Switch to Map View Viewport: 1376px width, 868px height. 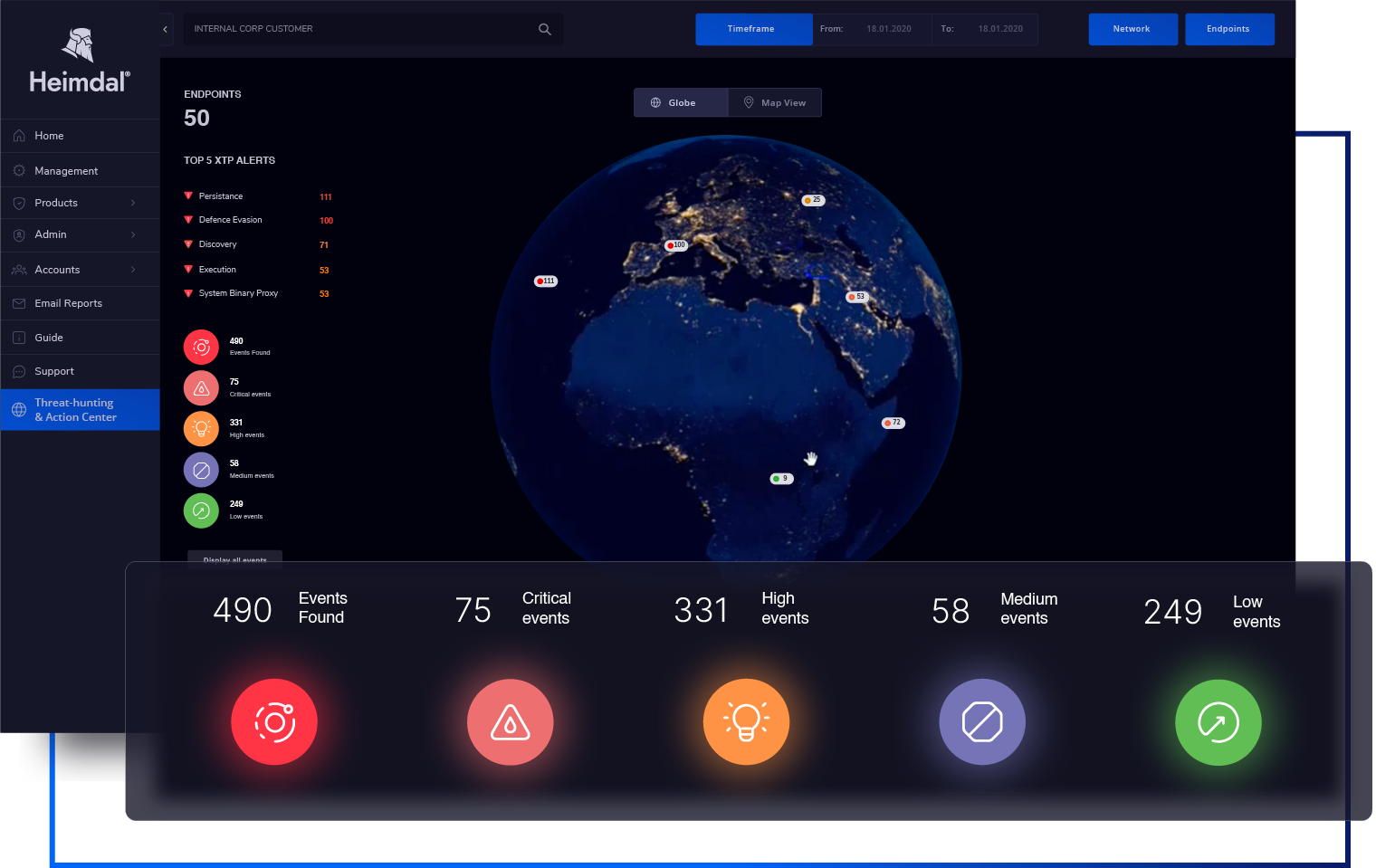coord(775,102)
